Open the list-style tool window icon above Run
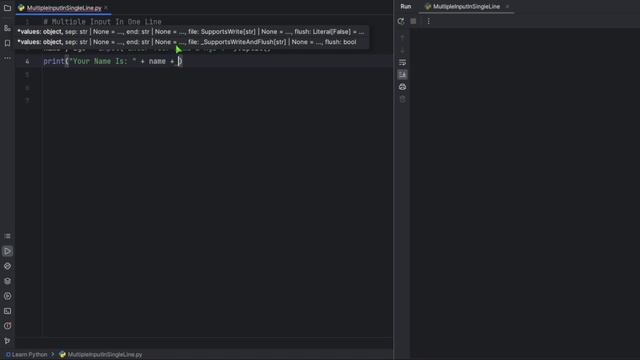This screenshot has width=640, height=360. [x=7, y=236]
